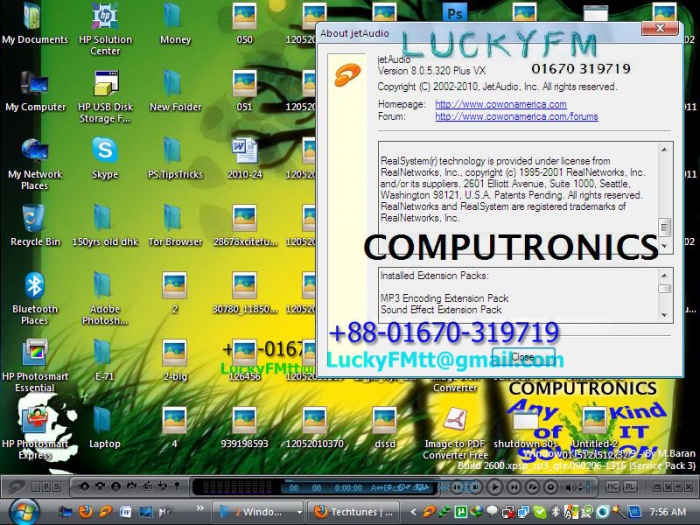Click the jetAudio logo on the toolbar
The width and height of the screenshot is (700, 525).
pyautogui.click(x=16, y=487)
